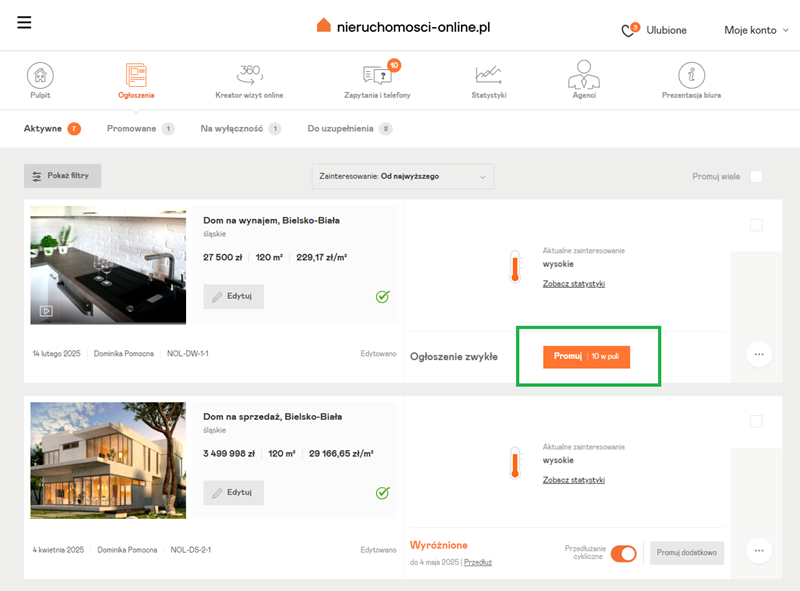Open the Statystyki chart icon
Image resolution: width=800 pixels, height=591 pixels.
click(489, 75)
